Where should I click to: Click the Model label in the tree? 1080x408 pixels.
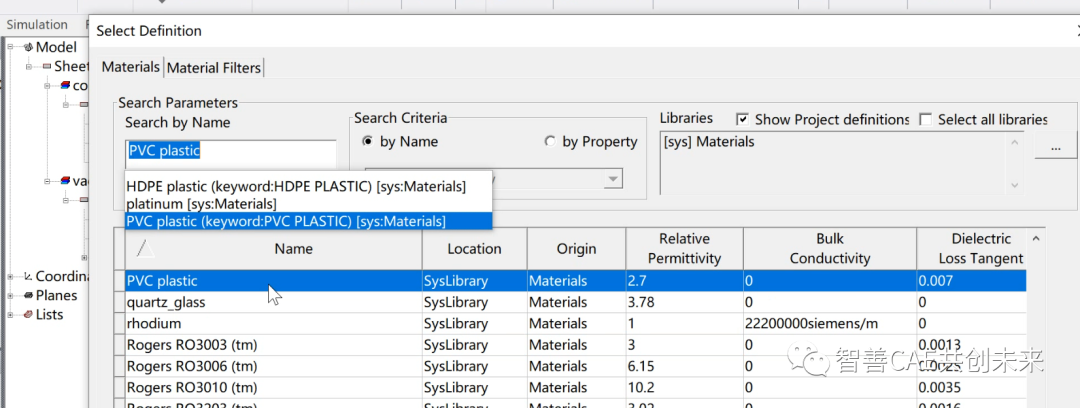[x=56, y=48]
